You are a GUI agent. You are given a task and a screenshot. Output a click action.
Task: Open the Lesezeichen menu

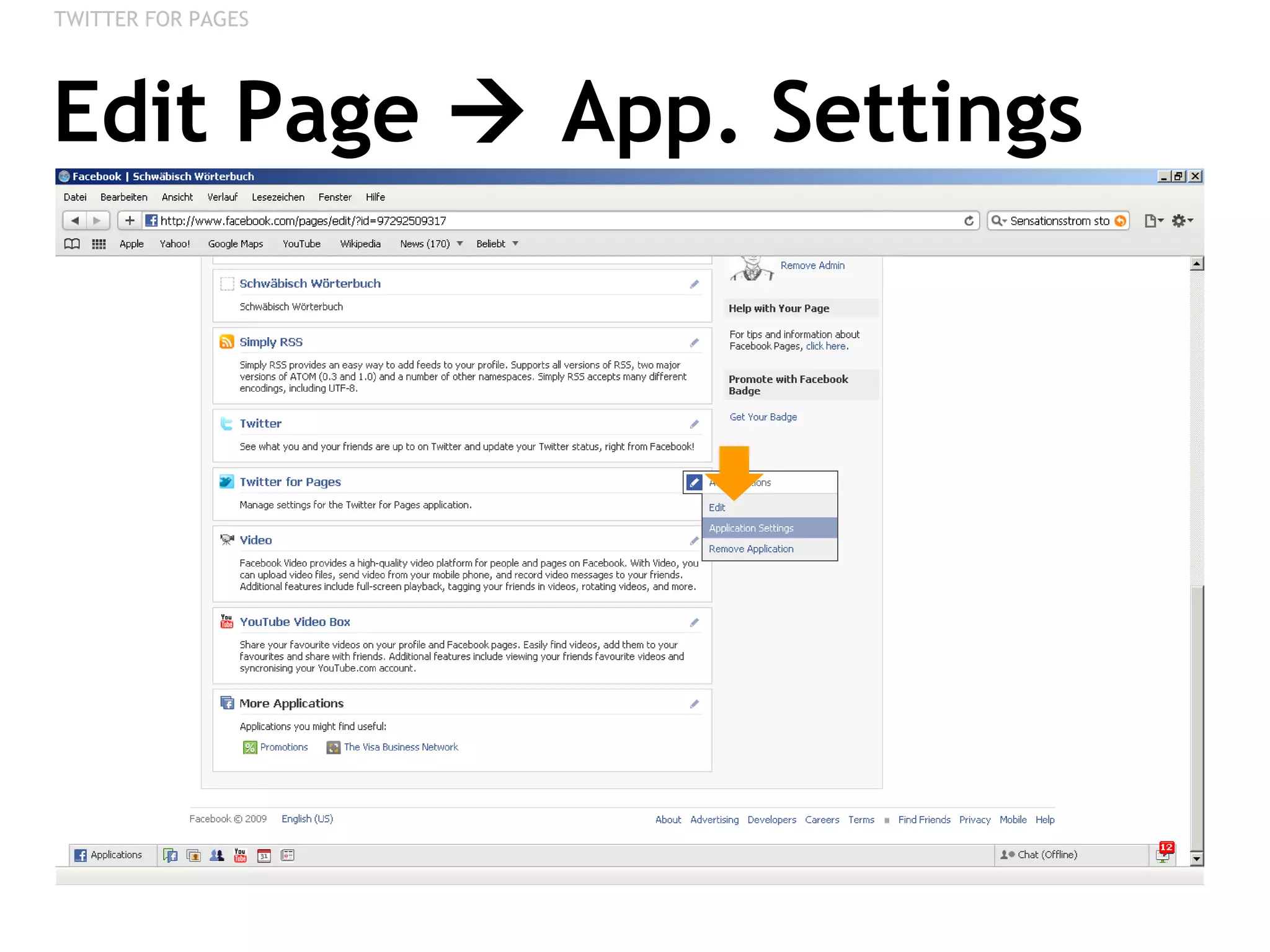(x=278, y=197)
